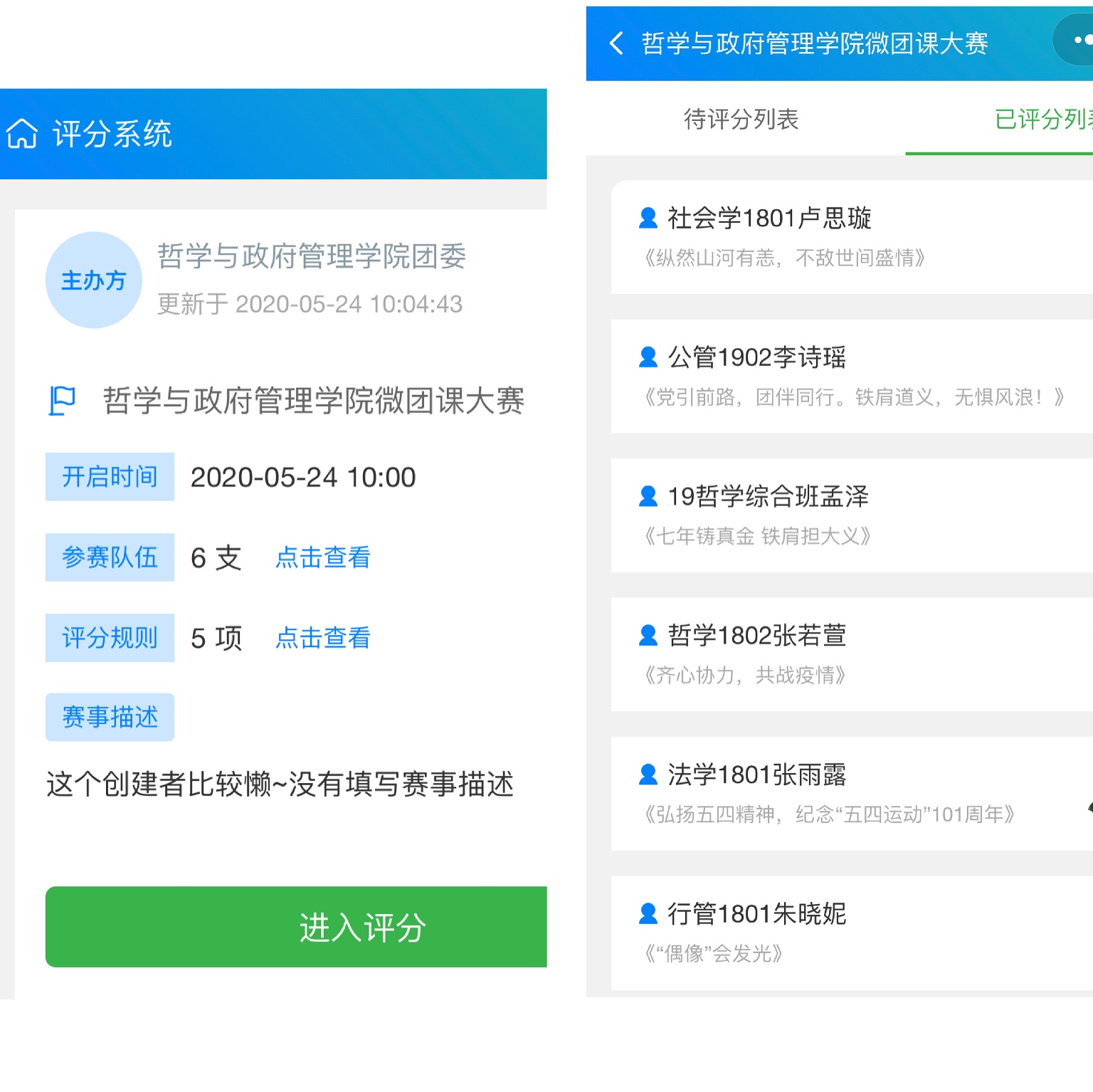Click the title 《七年铸真金 铁肩担大义》
This screenshot has width=1093, height=1092.
757,536
